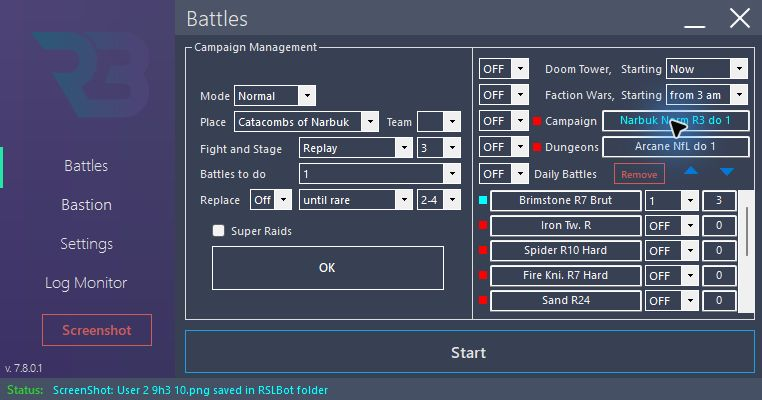Open Place dropdown showing Catacombs of Narbuk

[306, 122]
